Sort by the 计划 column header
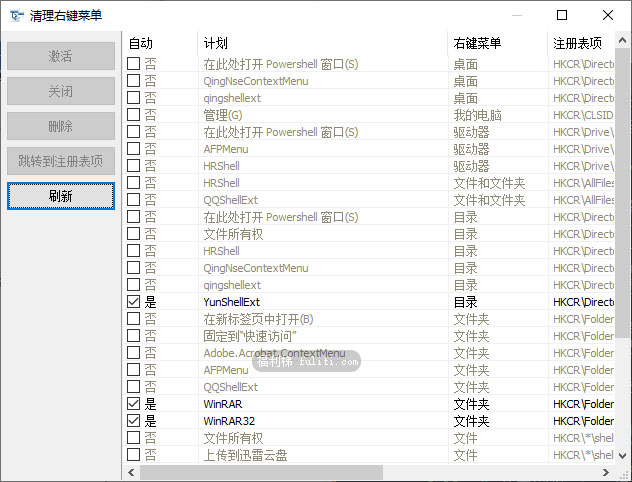The width and height of the screenshot is (632, 482). 320,43
